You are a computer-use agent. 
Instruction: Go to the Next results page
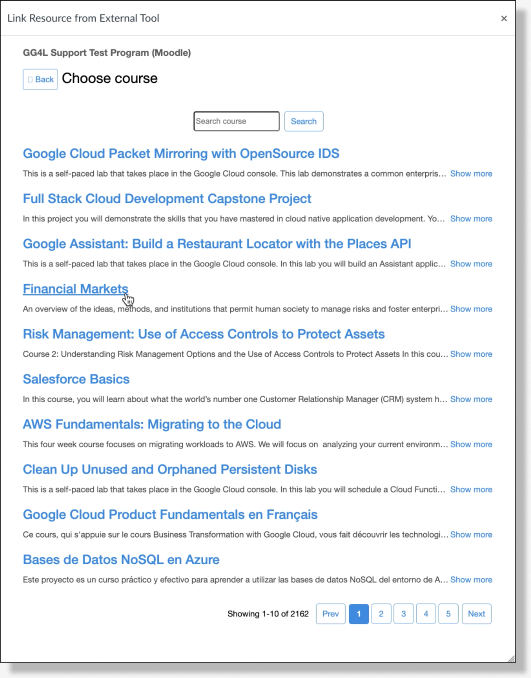[477, 614]
